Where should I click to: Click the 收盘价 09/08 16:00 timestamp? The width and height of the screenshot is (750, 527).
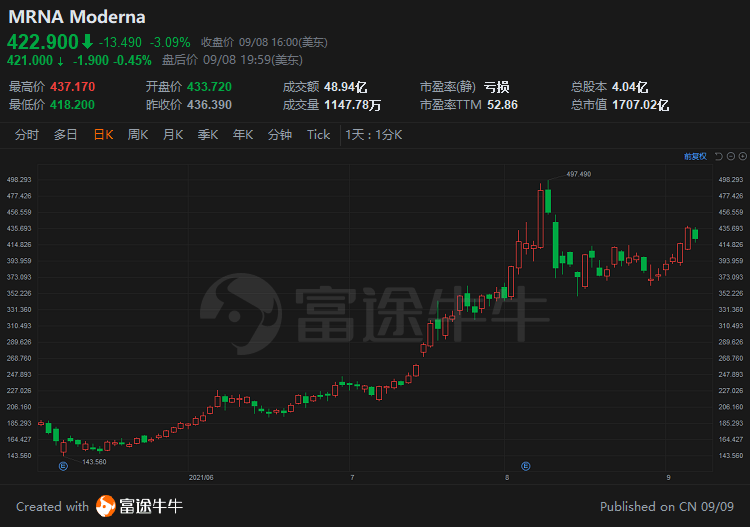[x=264, y=43]
